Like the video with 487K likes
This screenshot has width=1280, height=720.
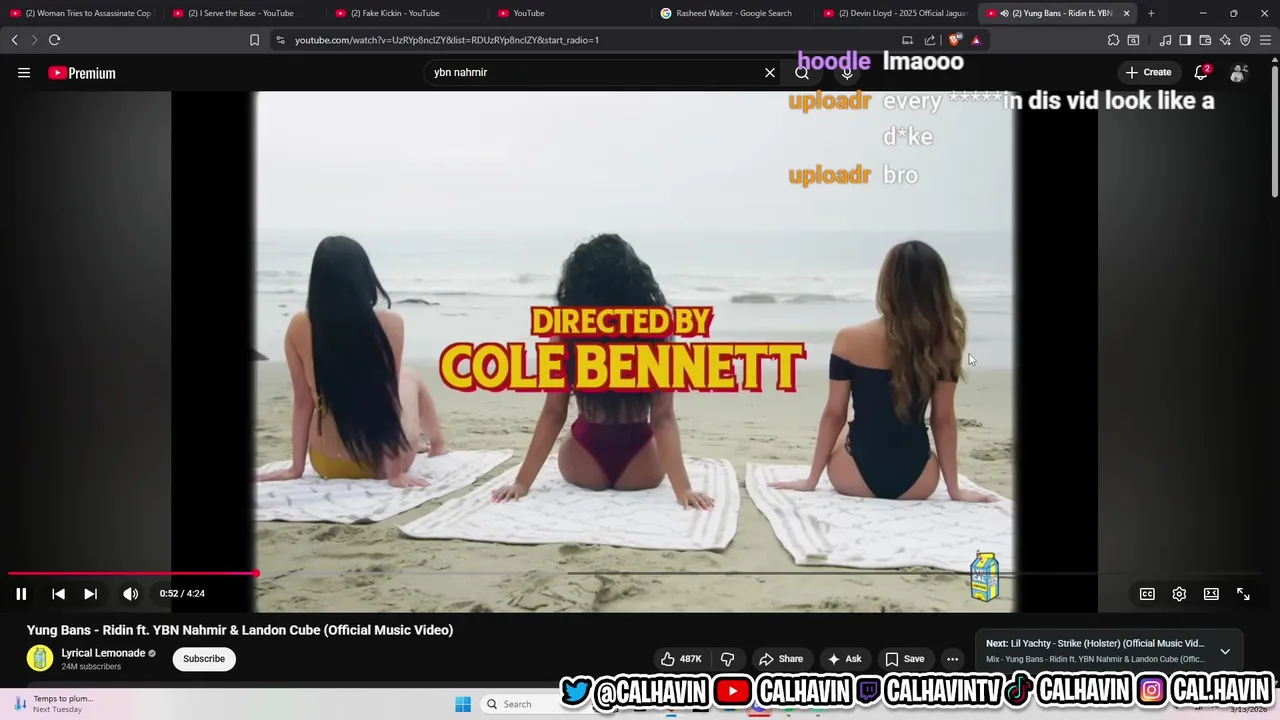click(681, 659)
